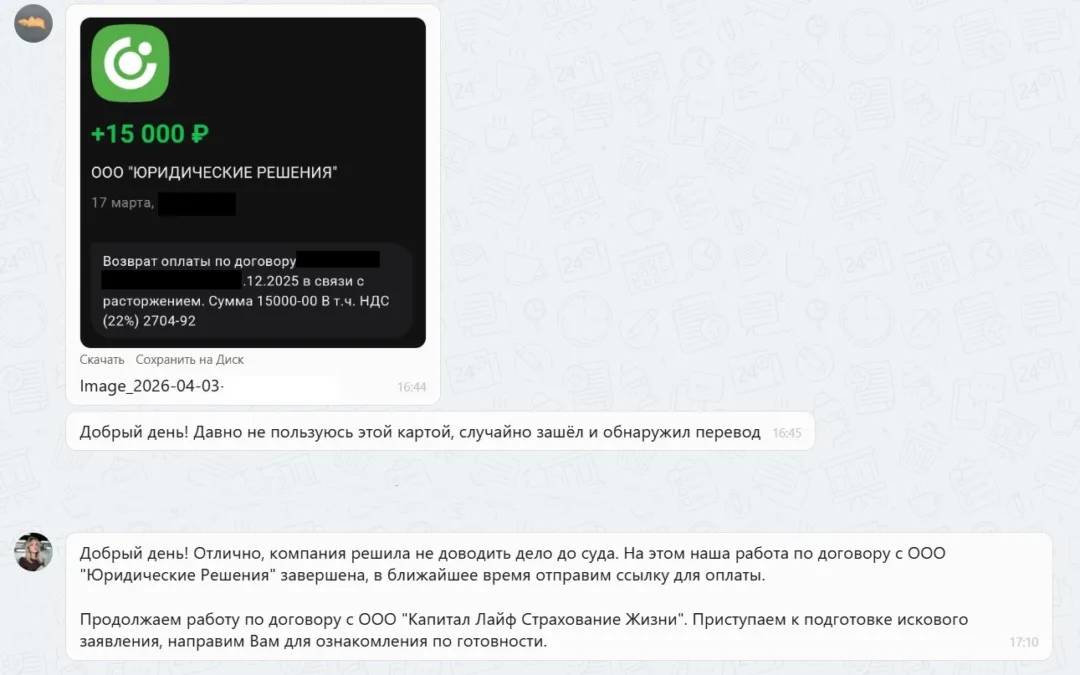
Task: Click the fox avatar of the first contact
Action: point(33,23)
